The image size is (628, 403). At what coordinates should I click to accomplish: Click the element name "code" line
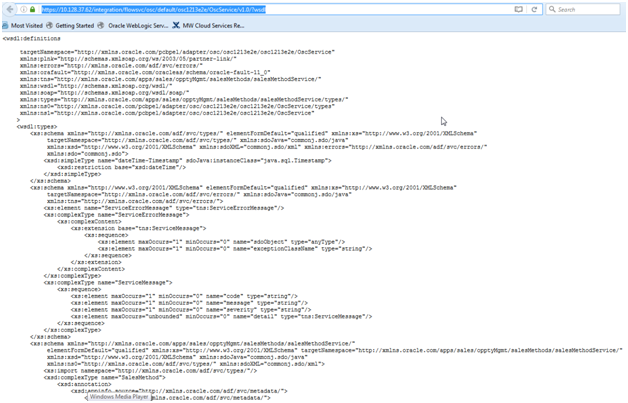coord(184,296)
